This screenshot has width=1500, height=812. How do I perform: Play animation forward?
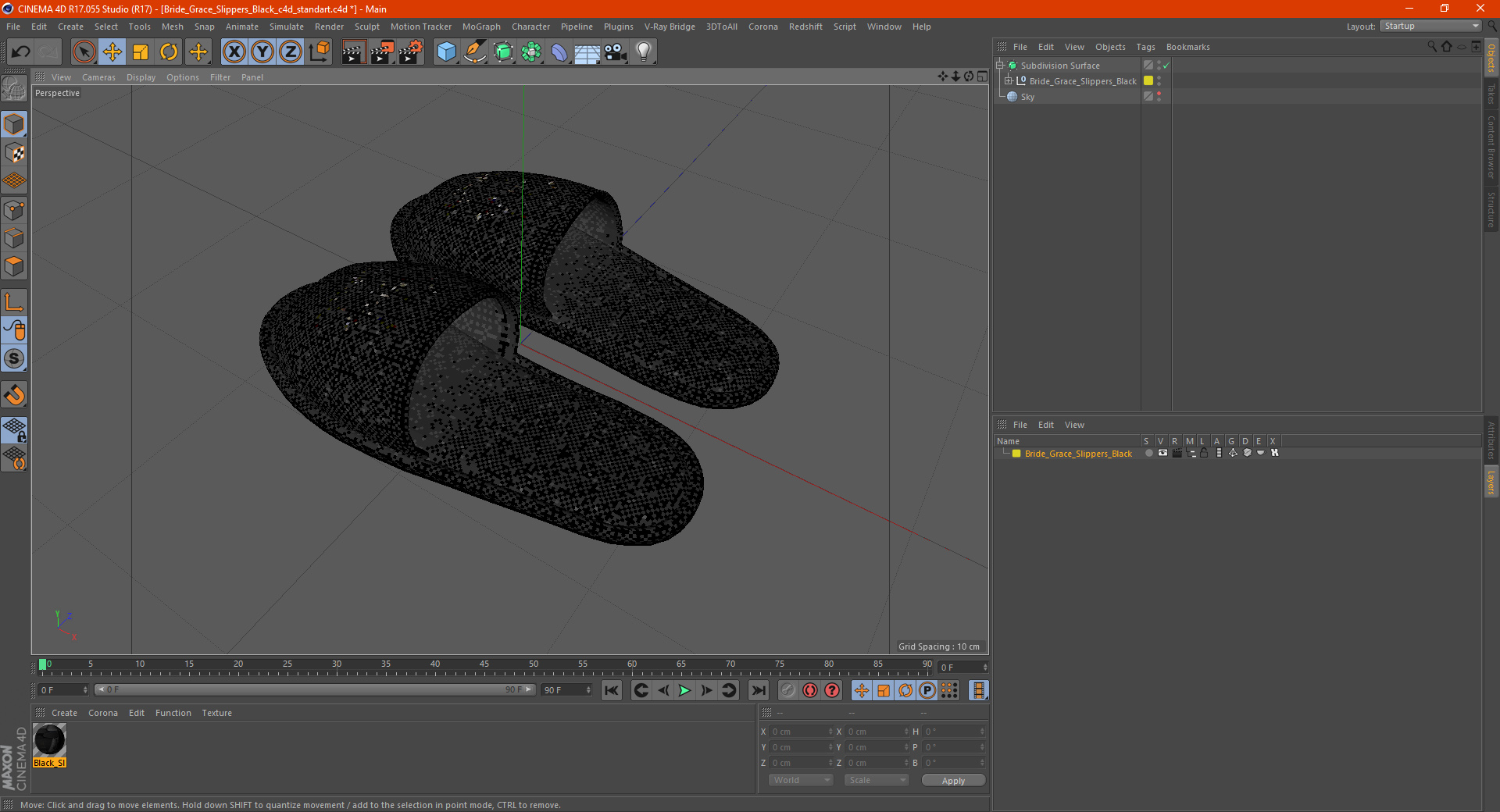point(684,690)
